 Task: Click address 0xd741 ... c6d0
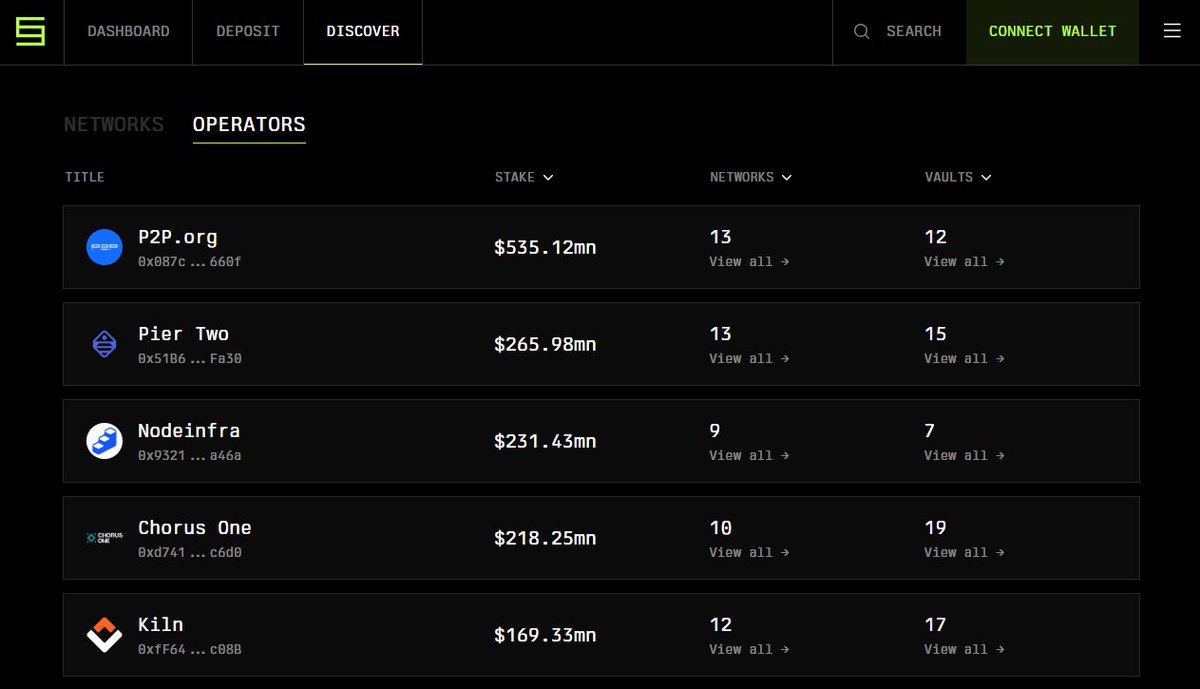click(x=190, y=553)
